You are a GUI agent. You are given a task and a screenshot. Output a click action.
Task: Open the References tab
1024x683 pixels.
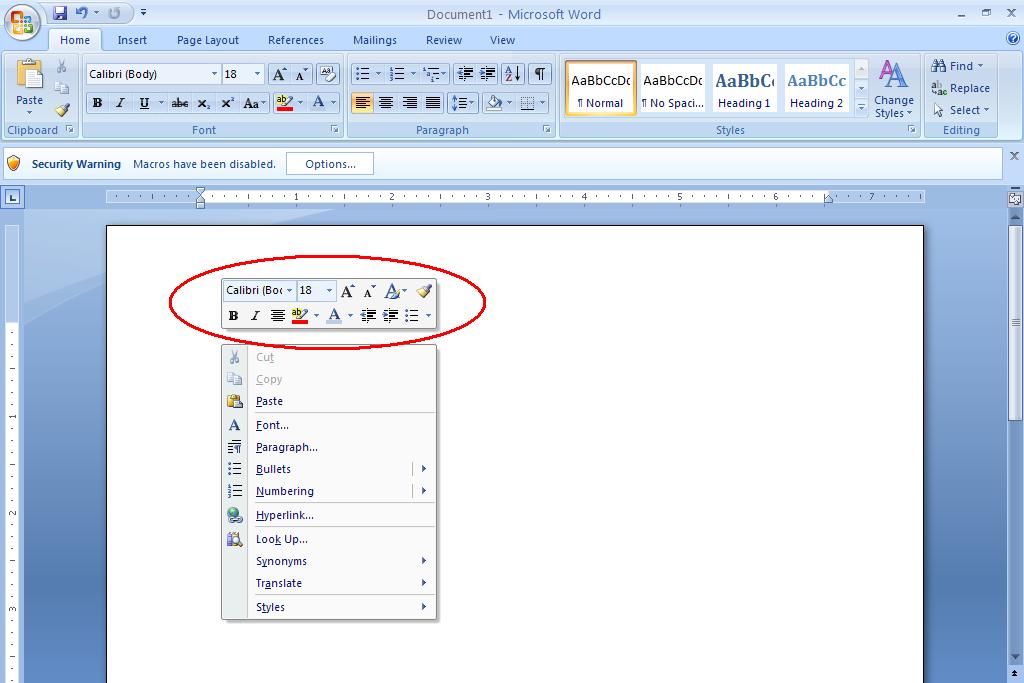click(296, 40)
